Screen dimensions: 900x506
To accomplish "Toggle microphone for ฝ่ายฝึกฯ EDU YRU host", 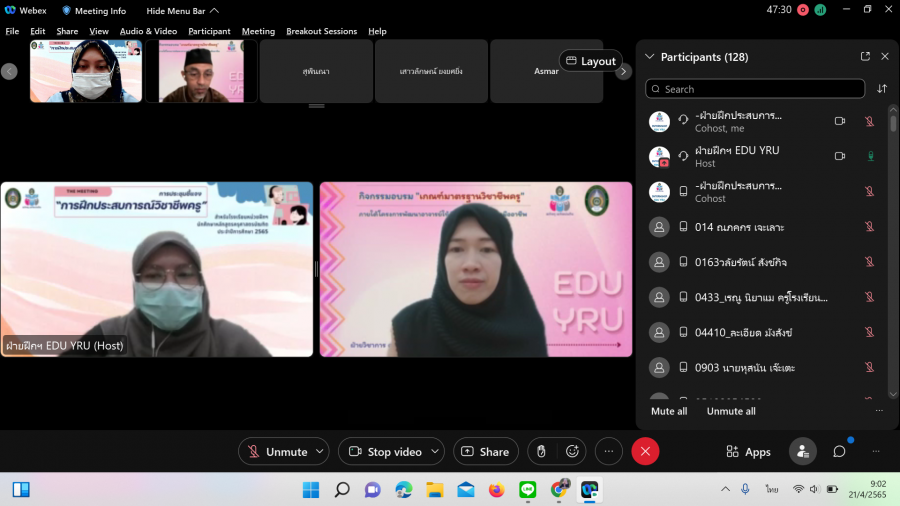I will tap(870, 156).
